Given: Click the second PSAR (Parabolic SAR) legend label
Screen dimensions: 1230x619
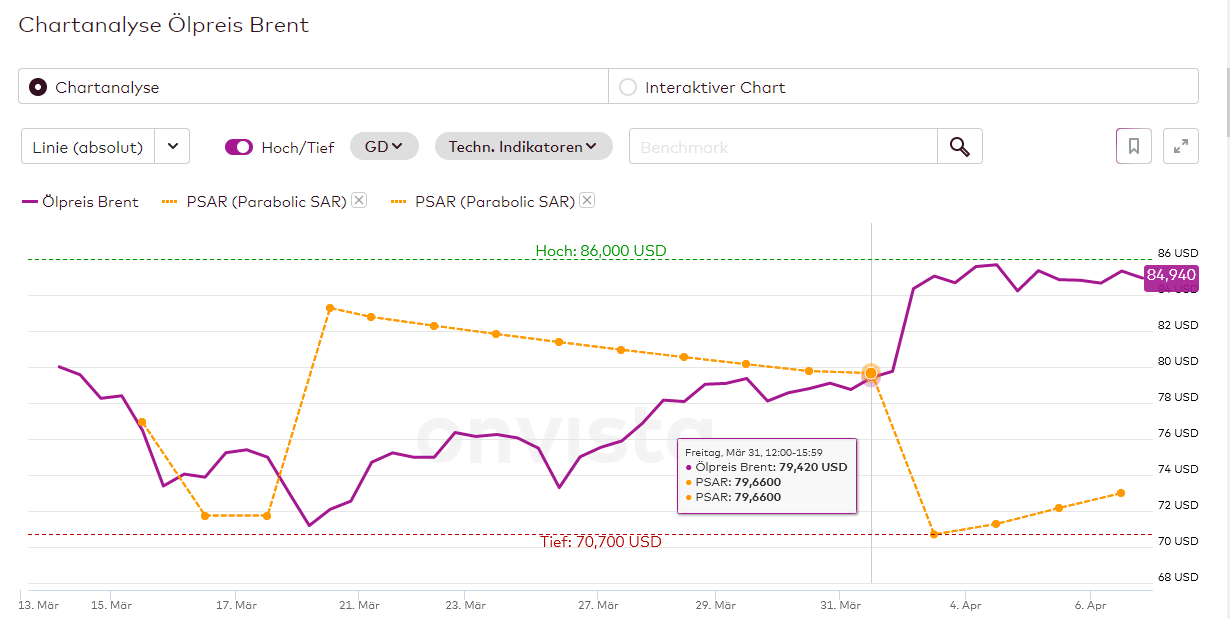Looking at the screenshot, I should pos(494,202).
